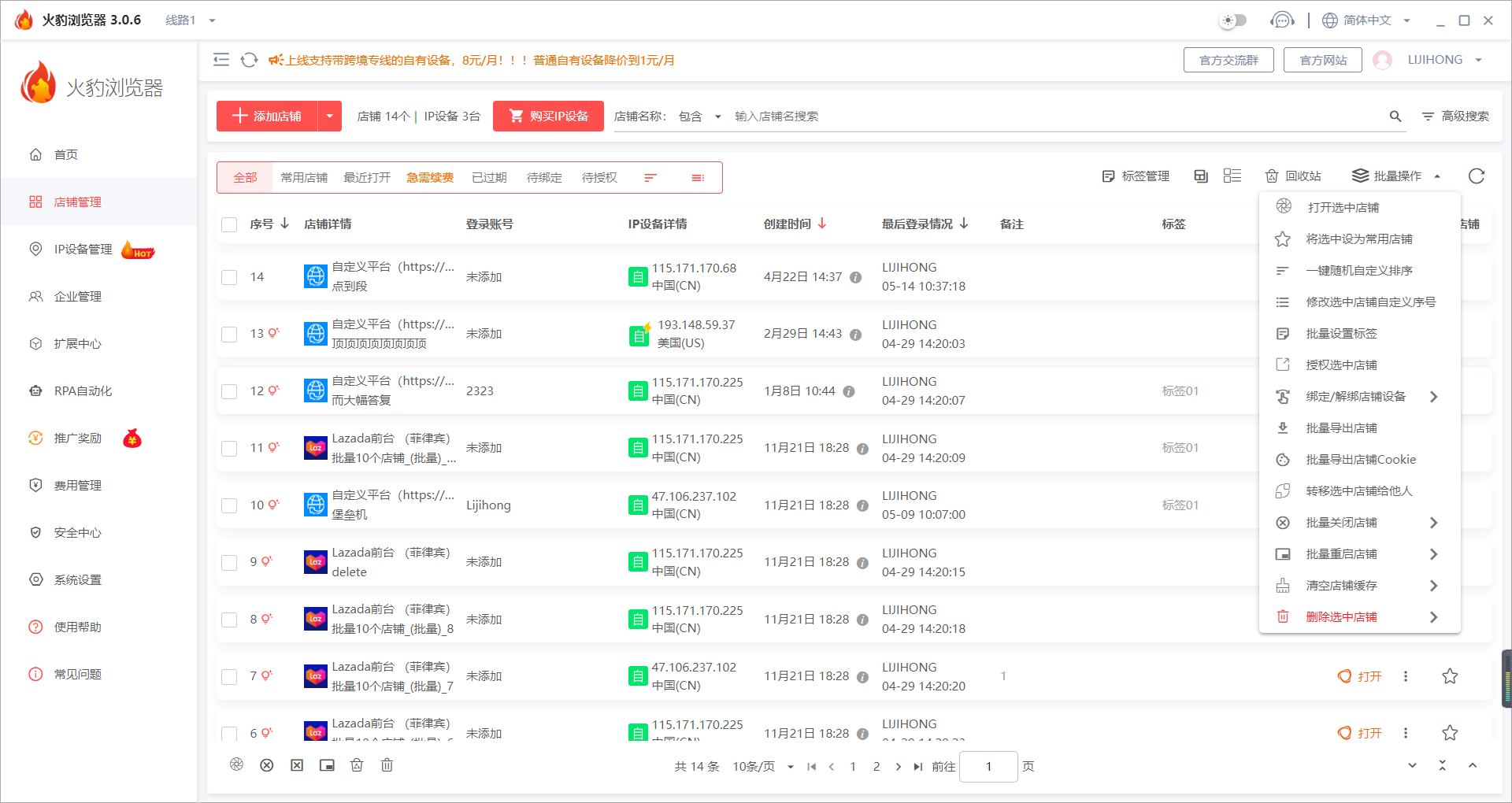
Task: Select checkbox for store 14
Action: point(229,277)
